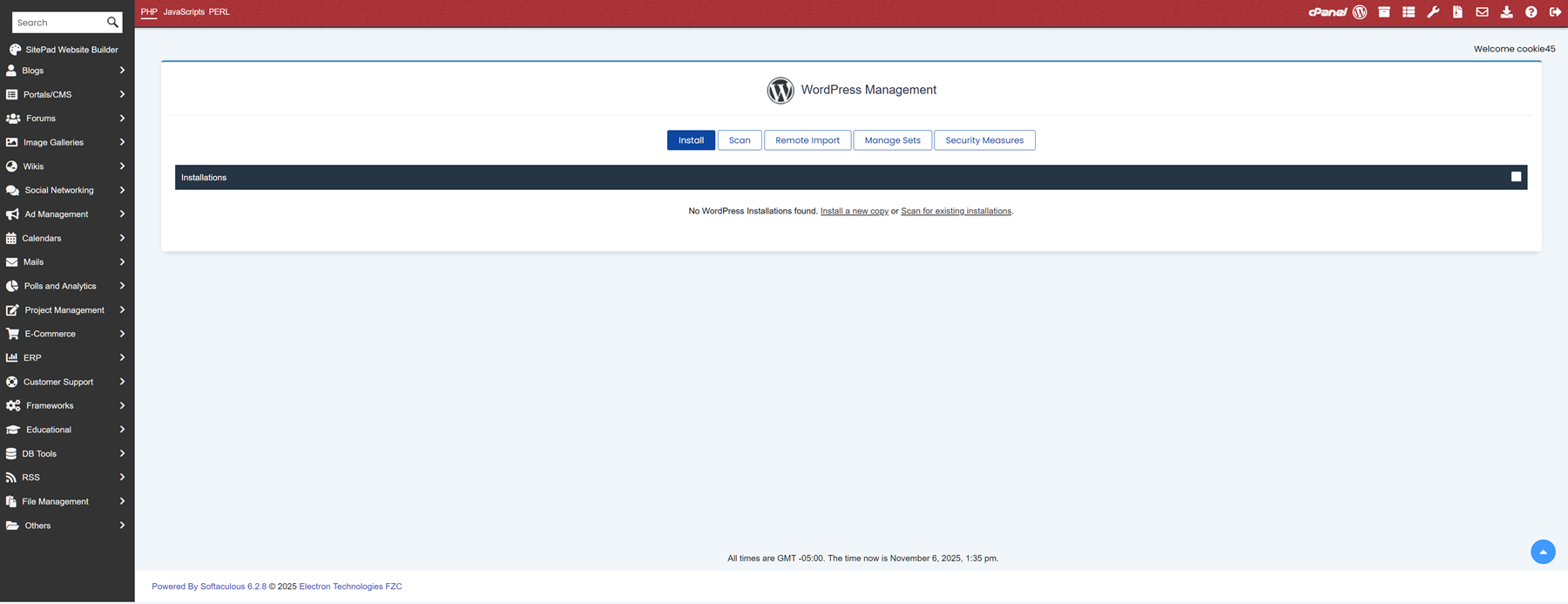Click the logout arrow icon
This screenshot has height=604, width=1568.
point(1555,12)
